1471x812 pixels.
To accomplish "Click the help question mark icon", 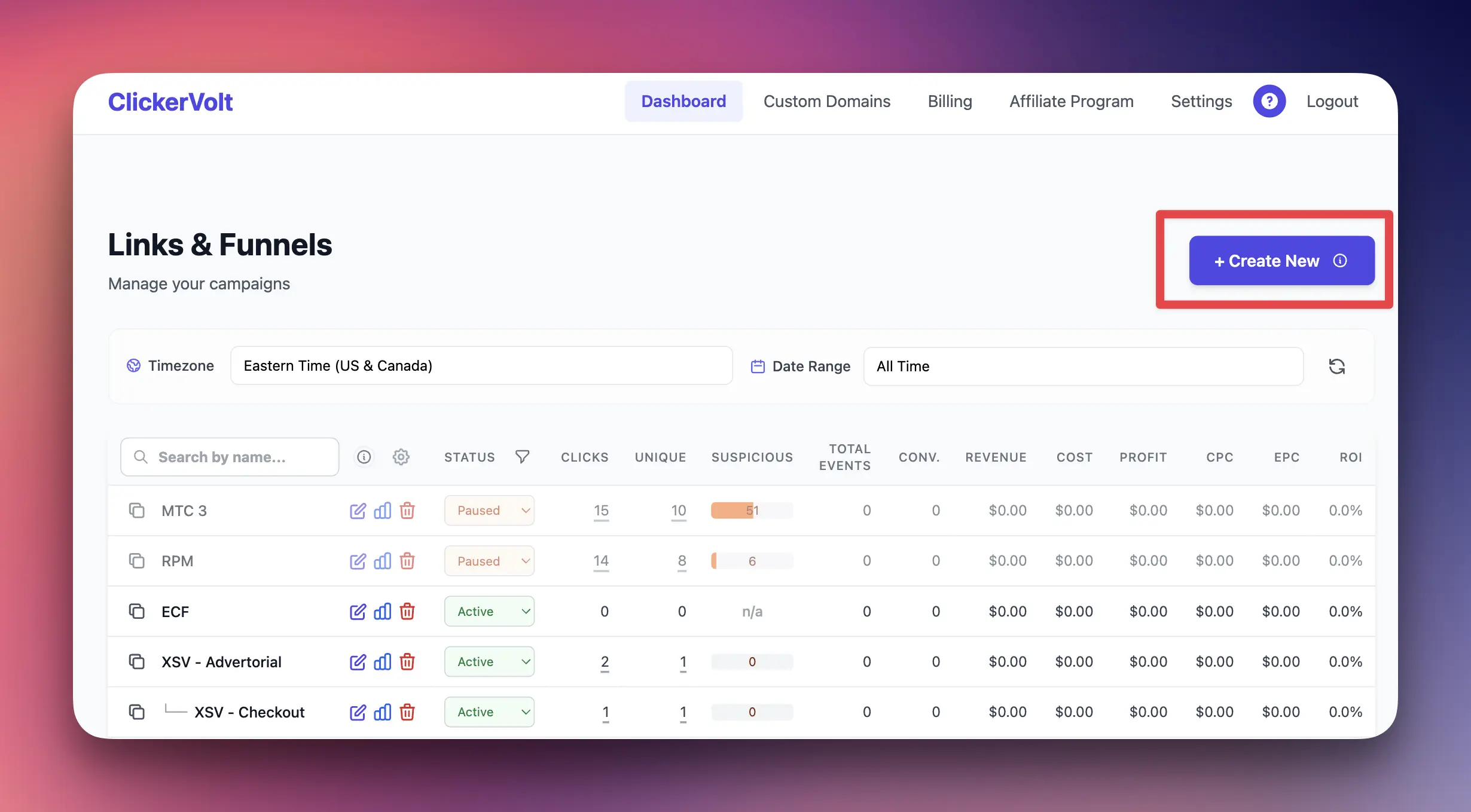I will pyautogui.click(x=1269, y=102).
